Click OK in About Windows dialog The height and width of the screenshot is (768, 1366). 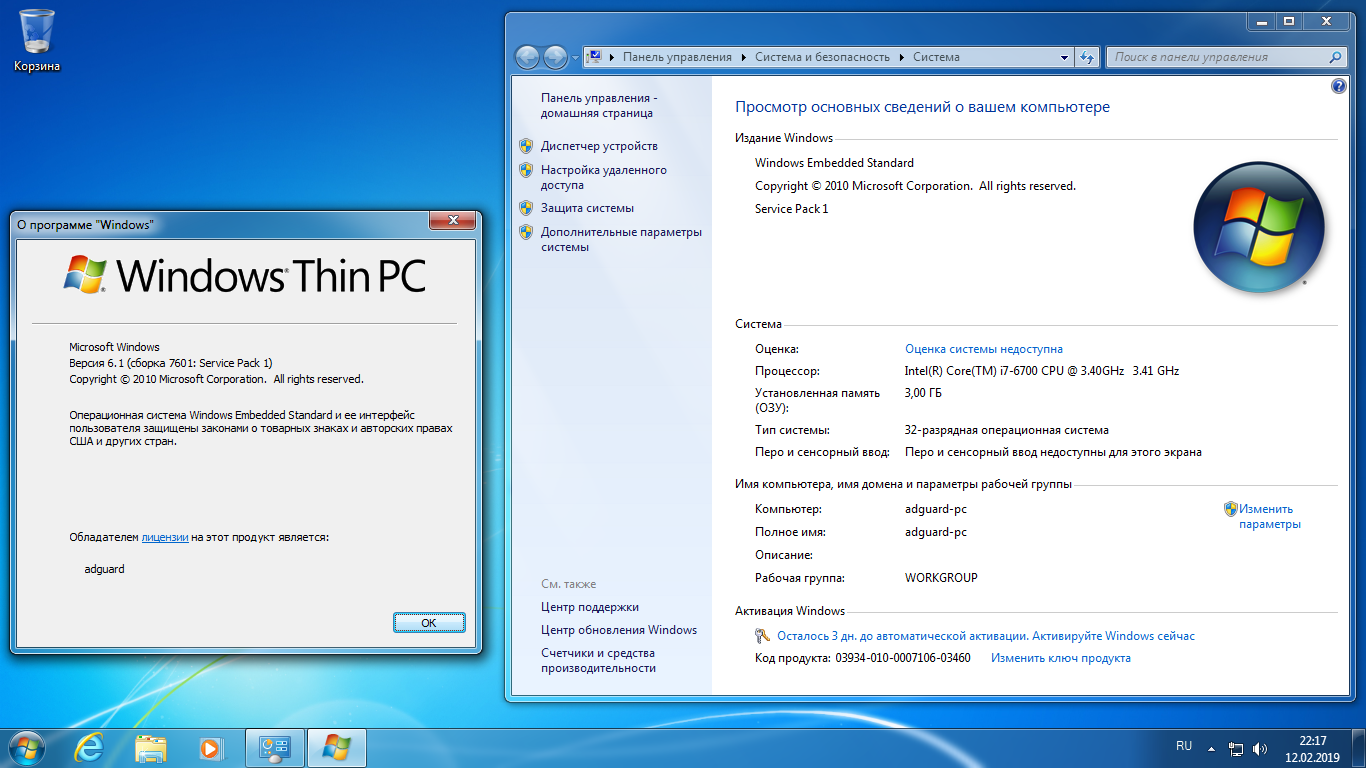point(429,622)
